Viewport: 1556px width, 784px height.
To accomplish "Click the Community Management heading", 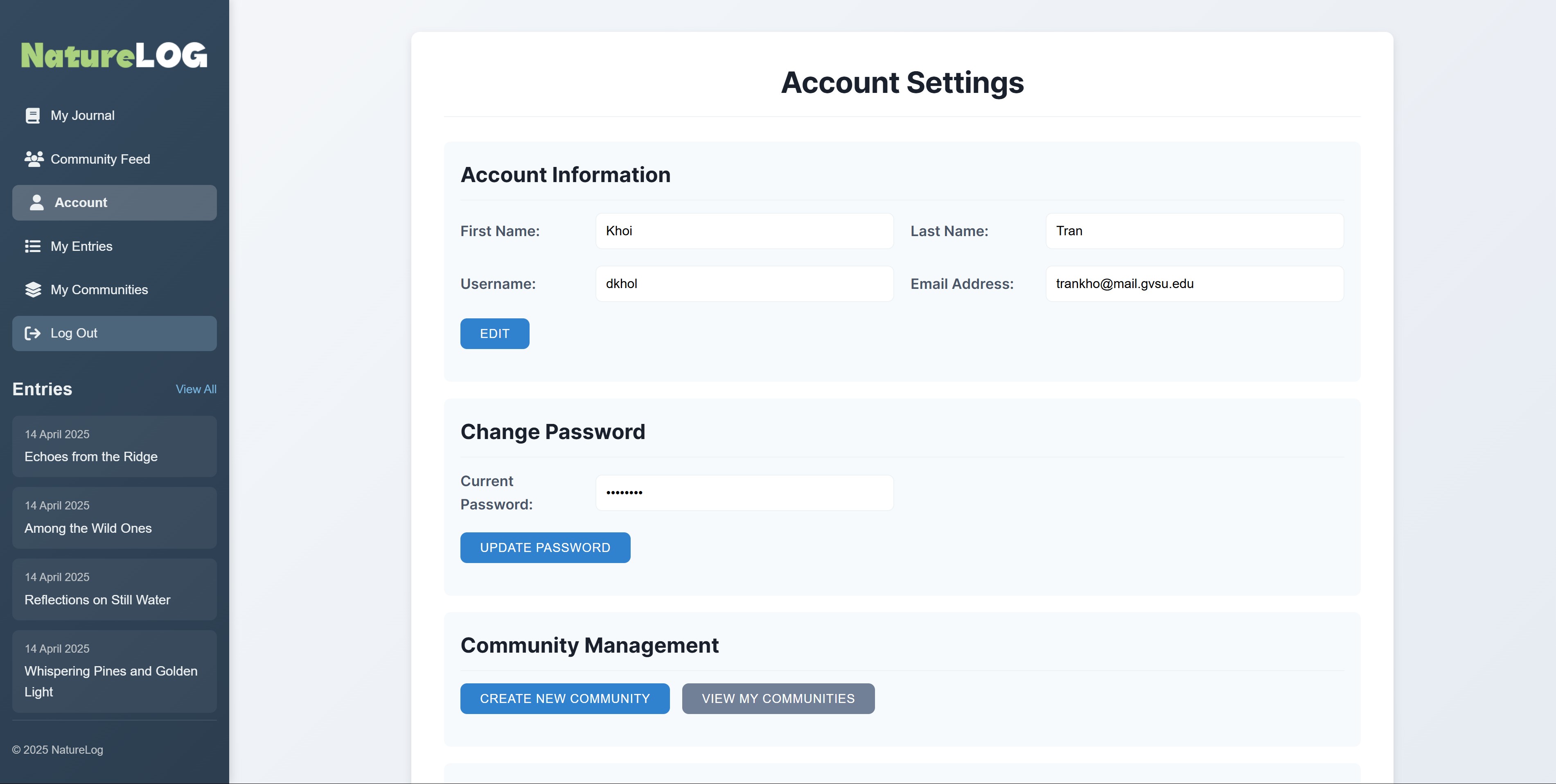I will point(590,646).
